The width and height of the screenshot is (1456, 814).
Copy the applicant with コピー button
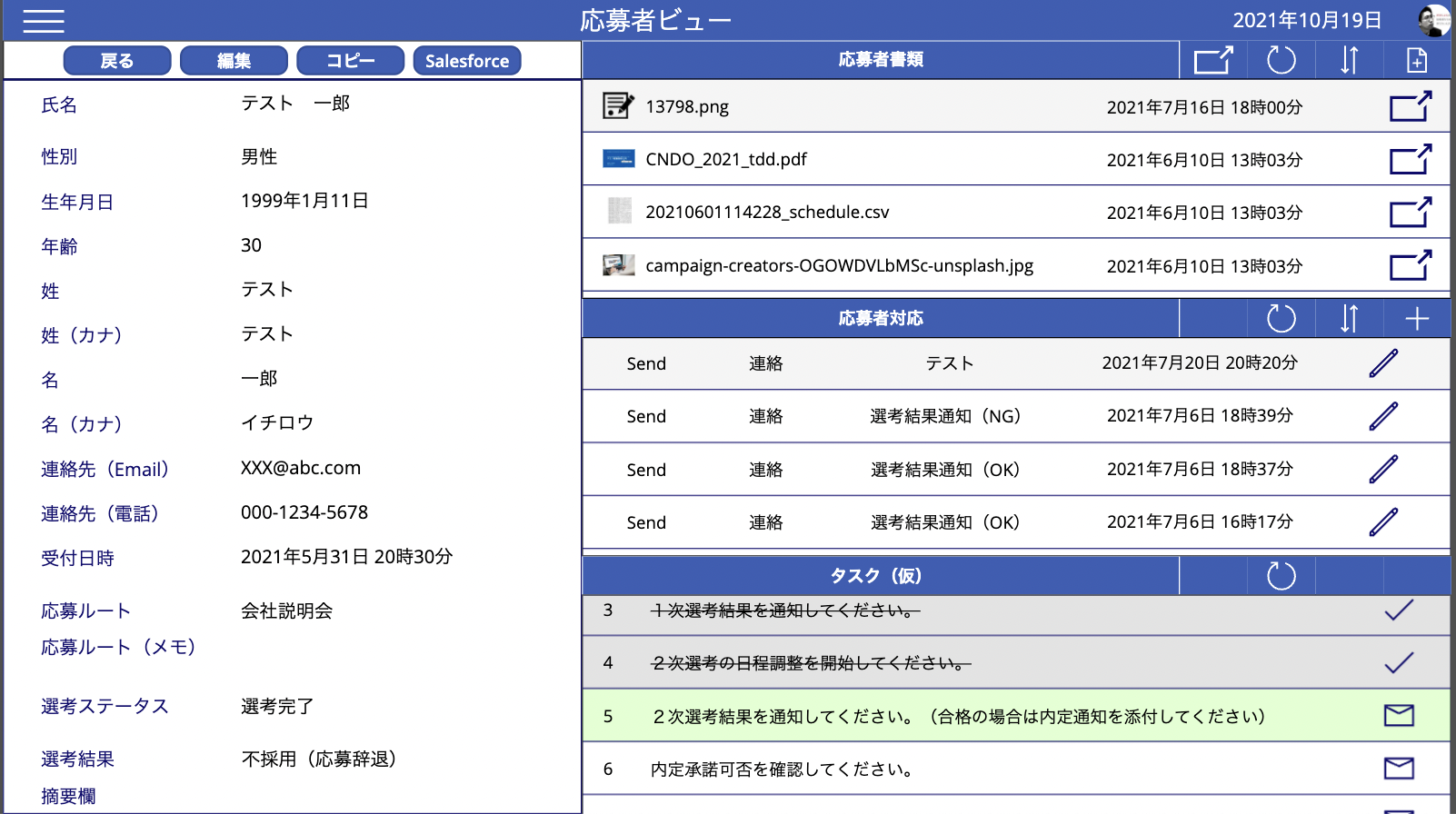click(350, 61)
